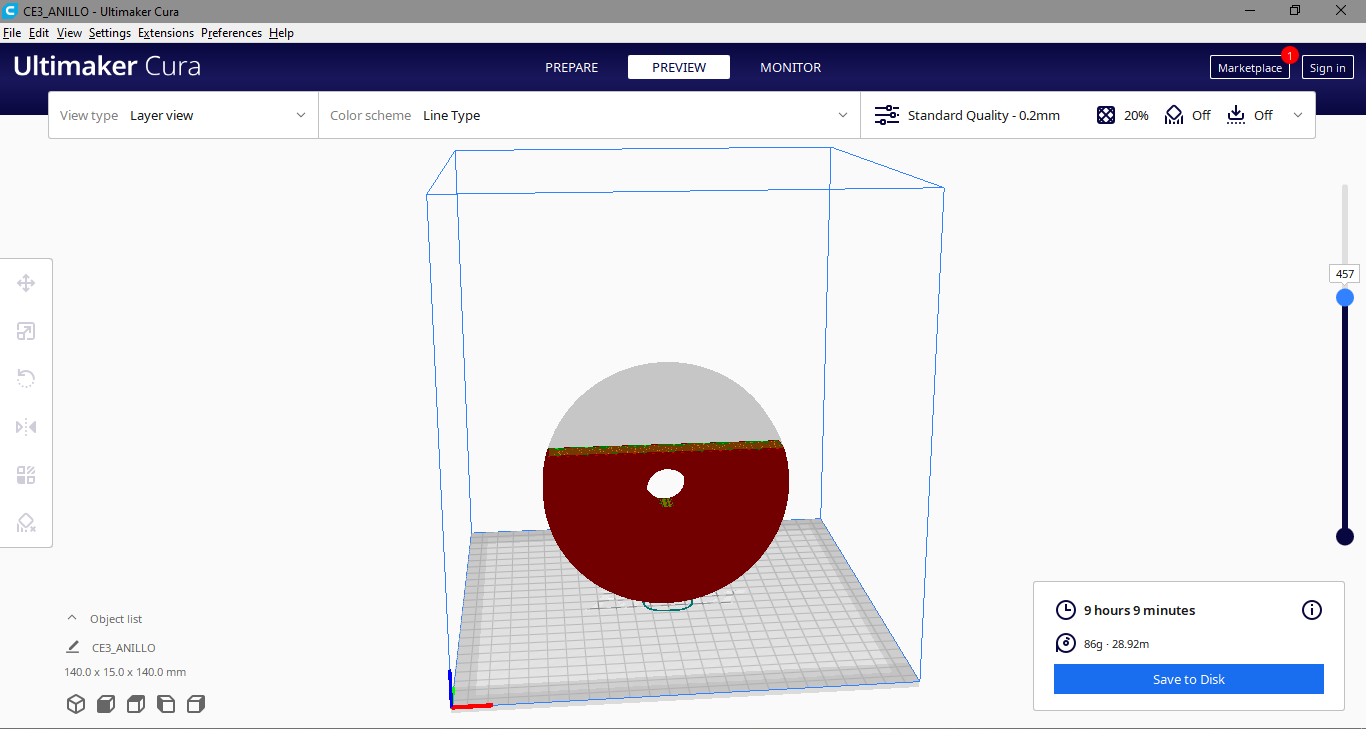Open the View type dropdown

coord(183,115)
